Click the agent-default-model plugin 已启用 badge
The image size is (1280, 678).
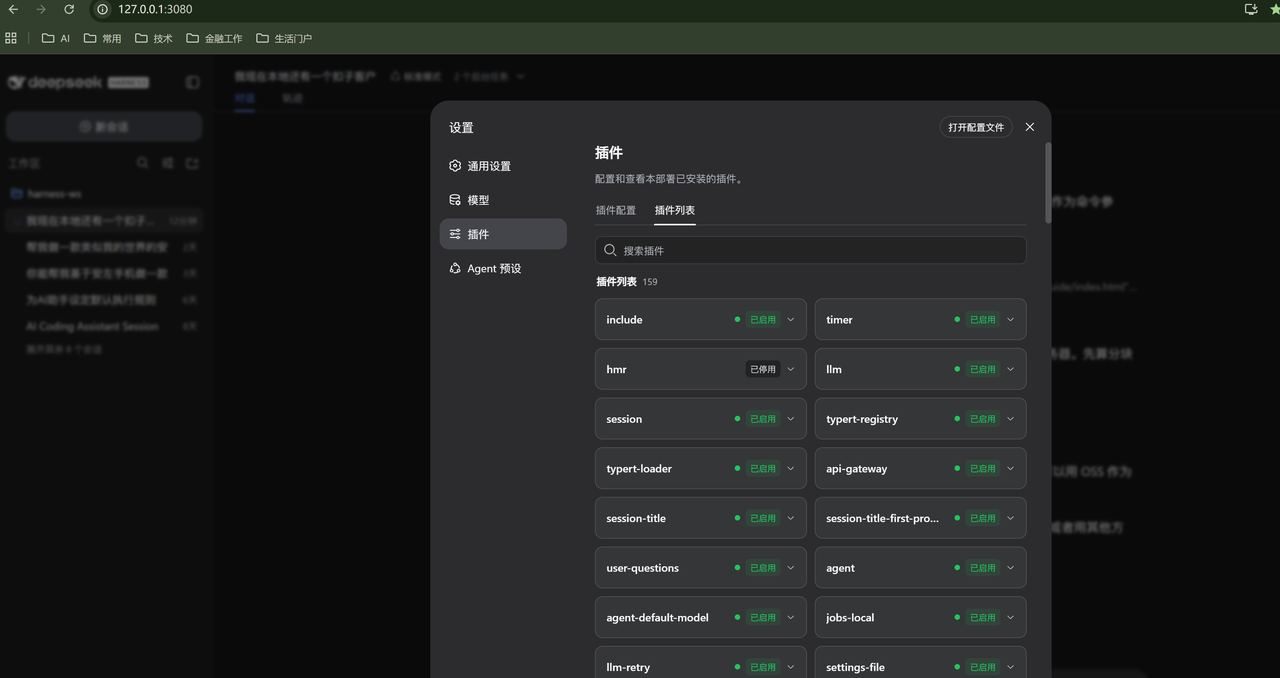click(762, 617)
